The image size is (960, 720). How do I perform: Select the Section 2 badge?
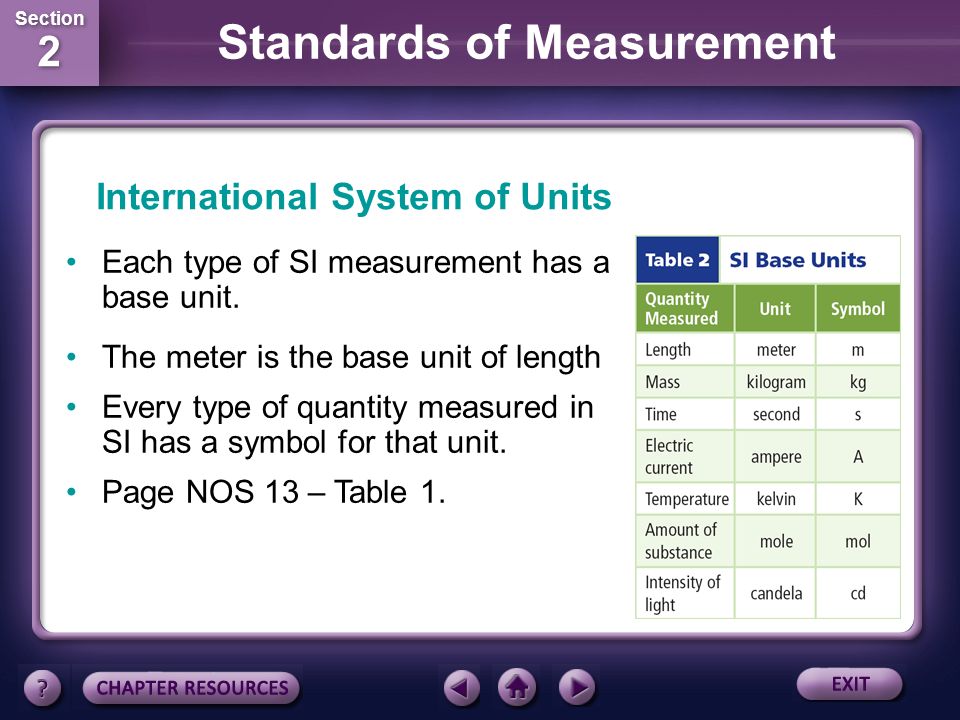pos(49,43)
